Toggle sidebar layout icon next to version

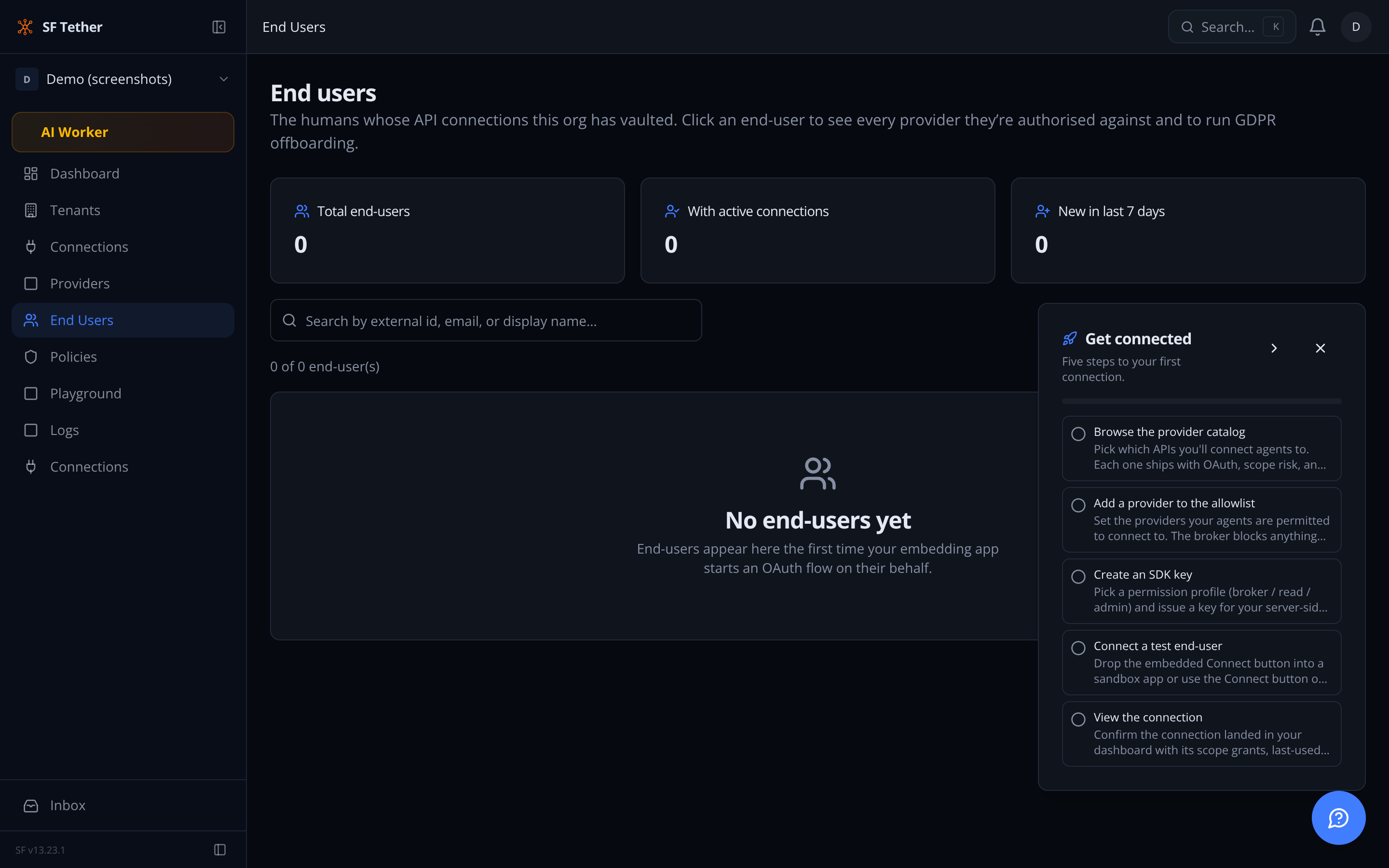point(220,850)
